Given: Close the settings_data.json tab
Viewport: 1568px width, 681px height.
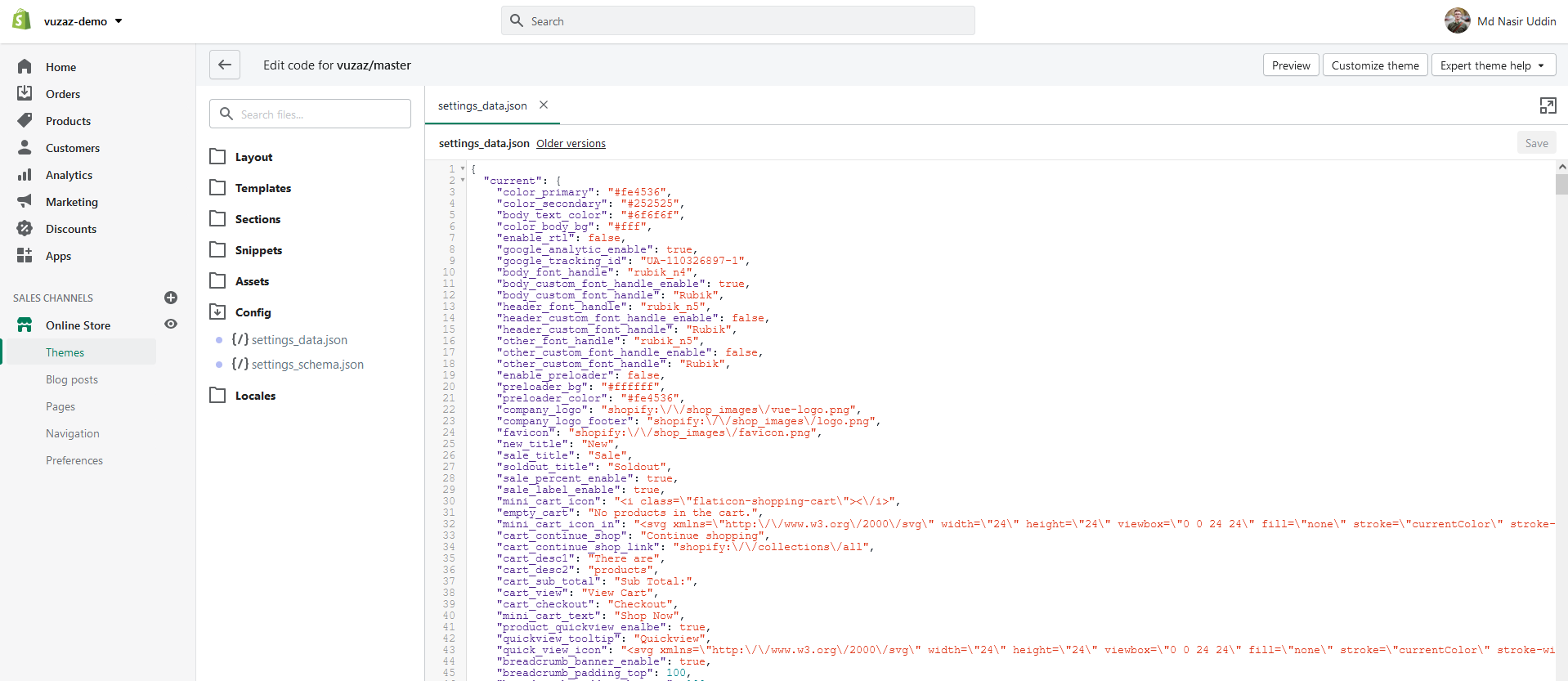Looking at the screenshot, I should [544, 105].
